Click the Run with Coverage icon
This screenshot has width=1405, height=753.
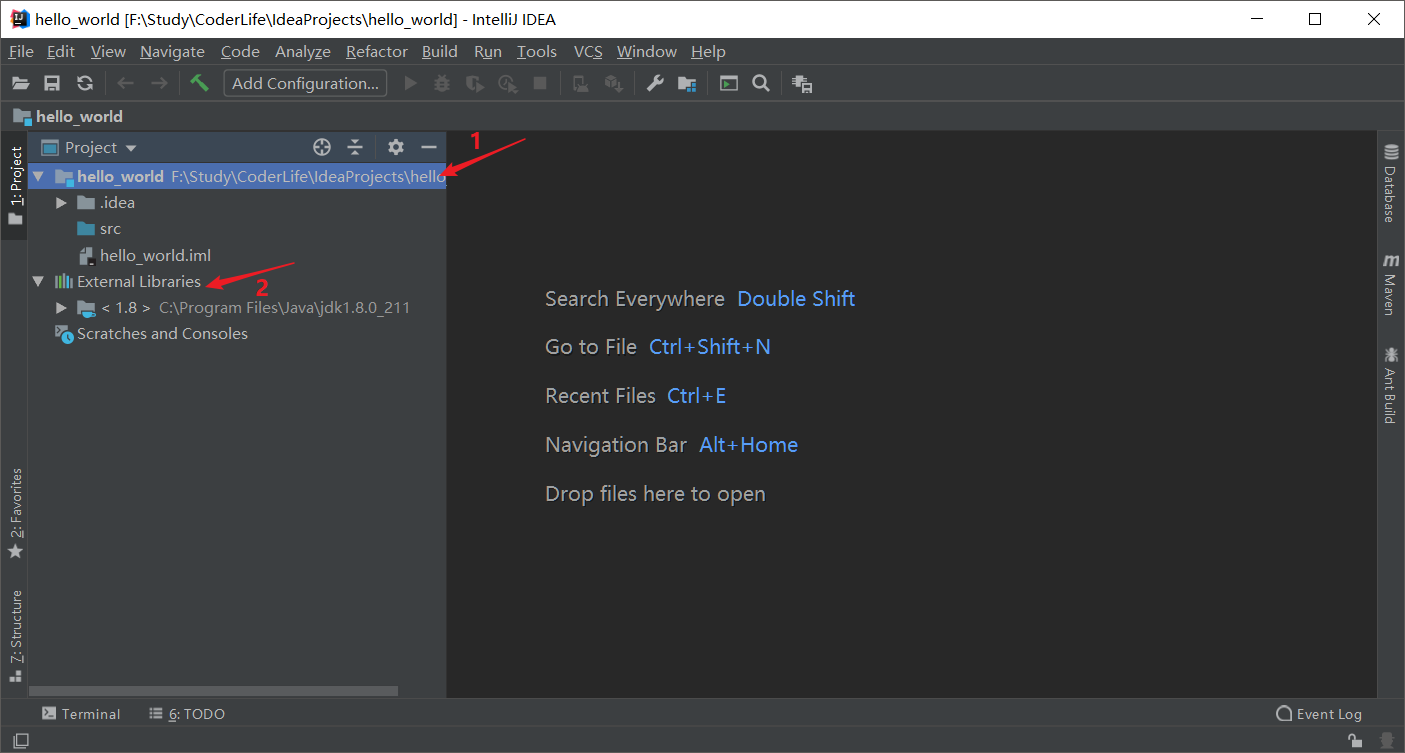pos(475,84)
